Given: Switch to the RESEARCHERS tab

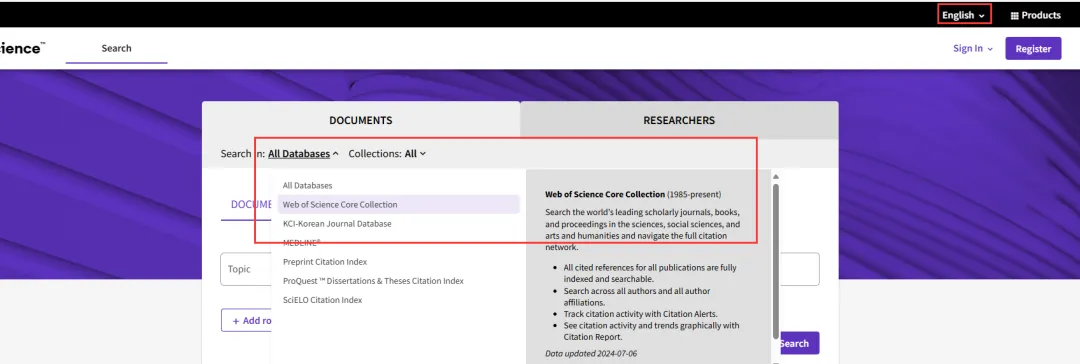Looking at the screenshot, I should click(679, 120).
